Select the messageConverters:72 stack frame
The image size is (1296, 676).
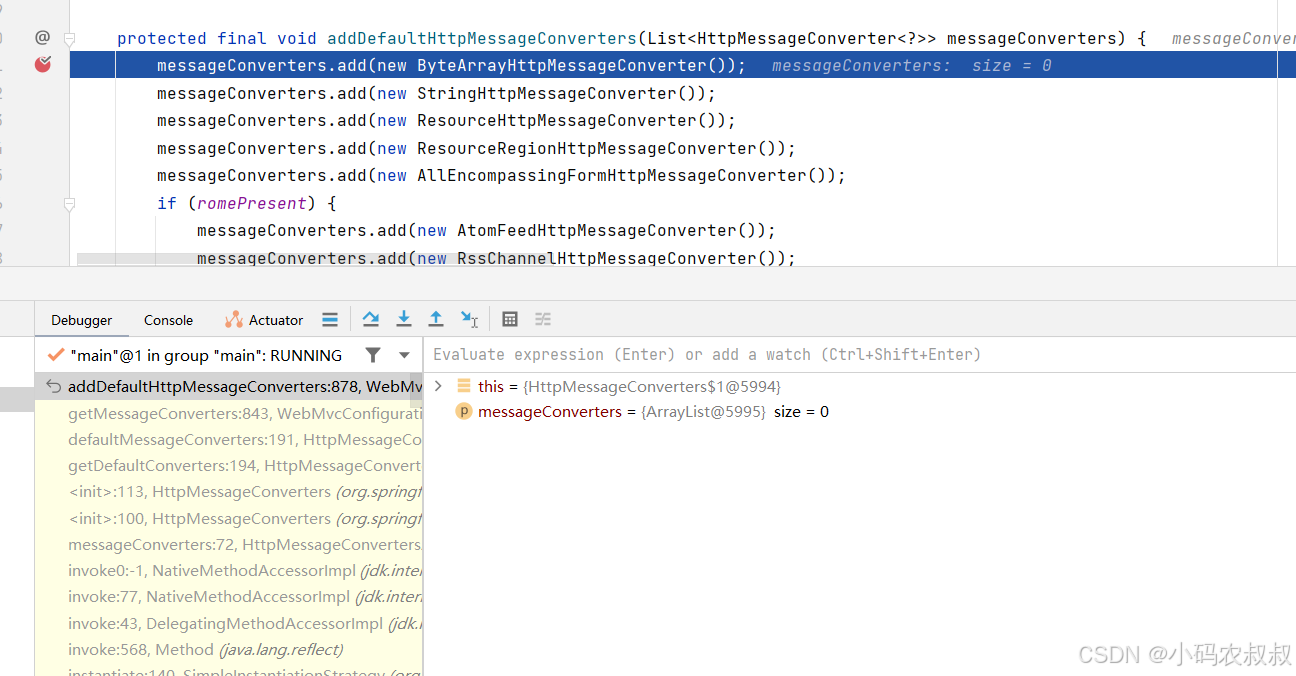[x=229, y=544]
